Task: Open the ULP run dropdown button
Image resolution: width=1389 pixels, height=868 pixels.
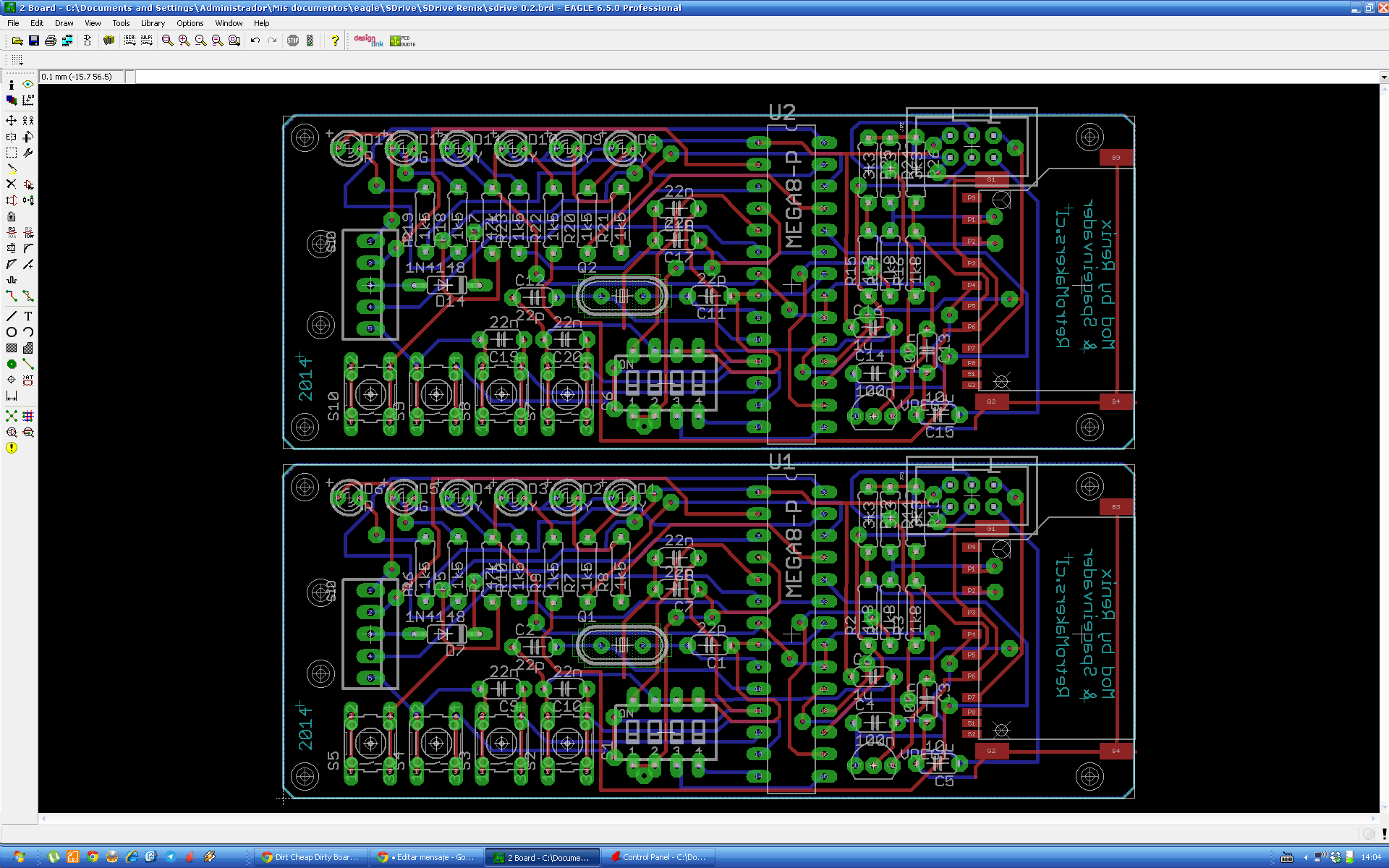Action: 147,41
